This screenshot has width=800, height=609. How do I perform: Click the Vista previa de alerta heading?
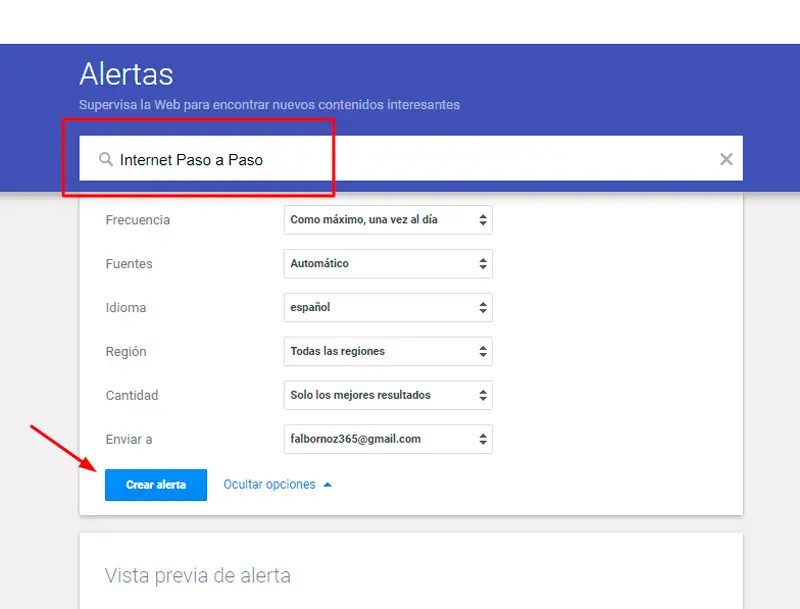[198, 576]
